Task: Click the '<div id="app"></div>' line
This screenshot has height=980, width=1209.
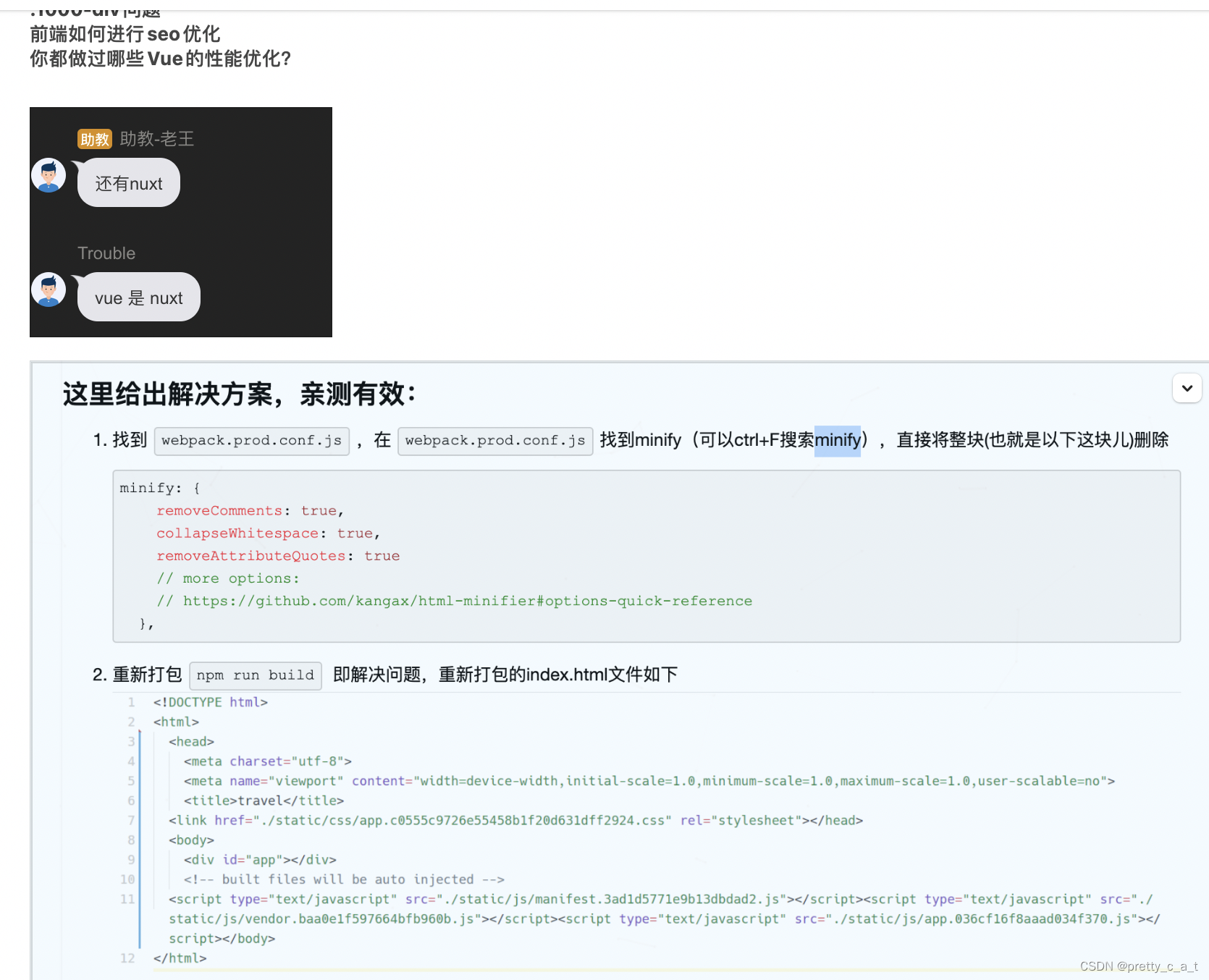Action: tap(260, 860)
